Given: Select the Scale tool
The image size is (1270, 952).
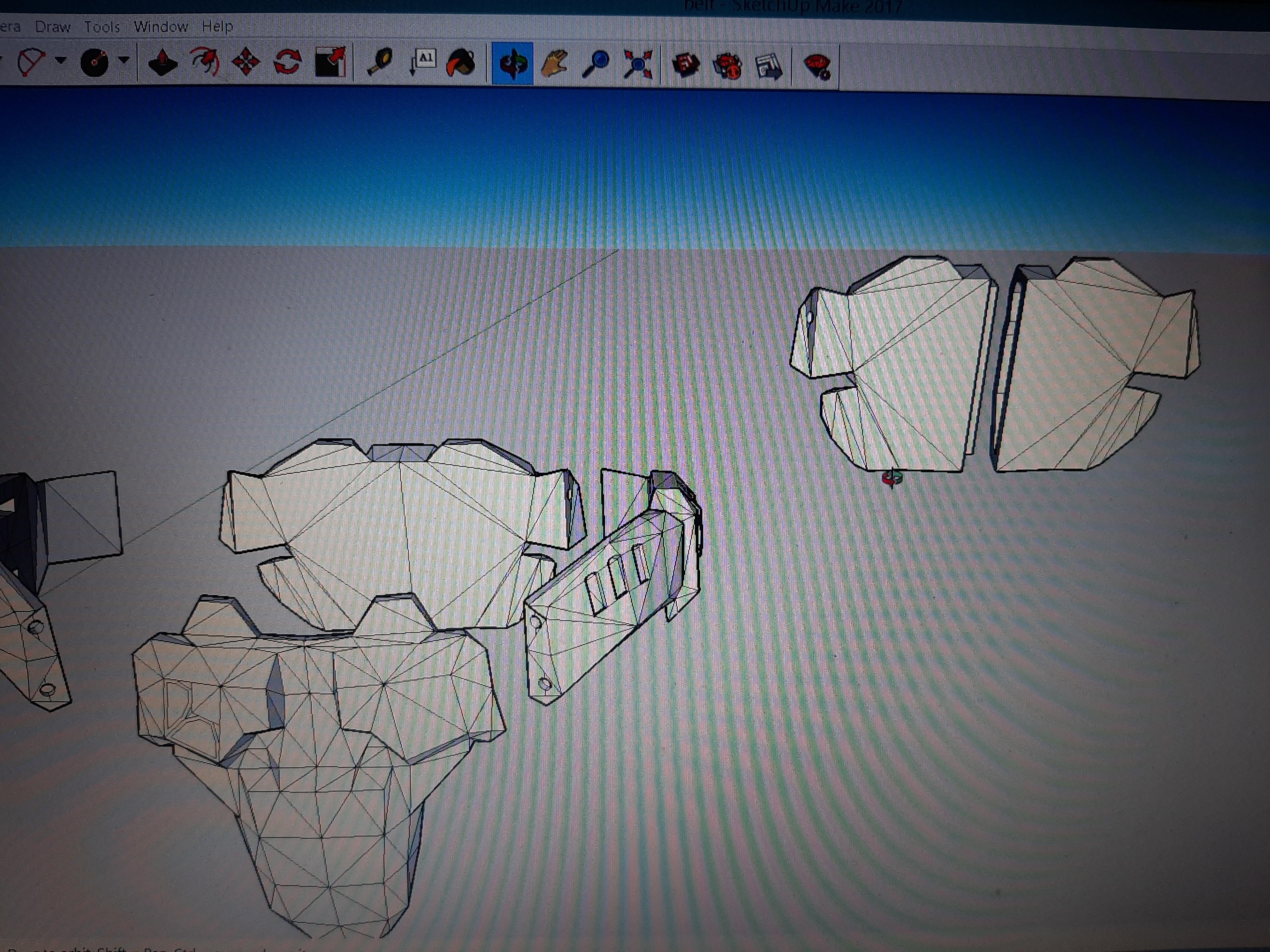Looking at the screenshot, I should 331,63.
